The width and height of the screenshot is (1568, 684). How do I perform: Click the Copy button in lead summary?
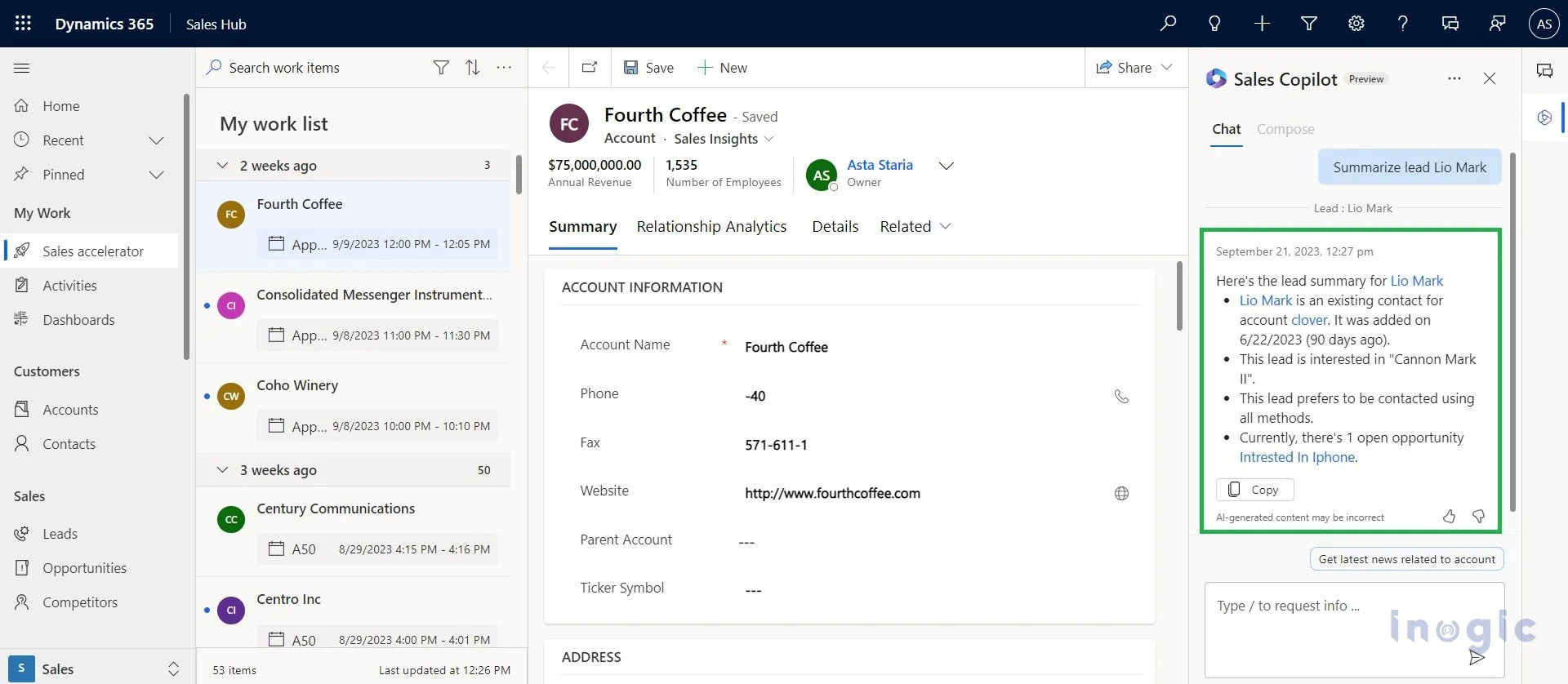1254,489
